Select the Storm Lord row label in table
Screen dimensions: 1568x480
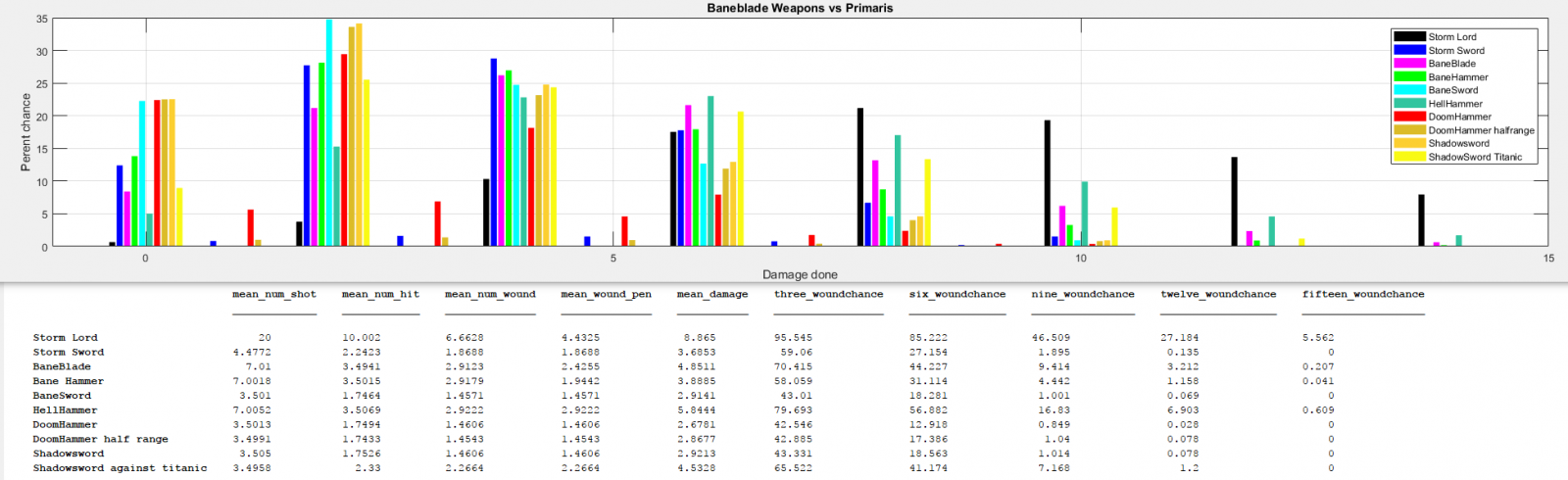65,338
